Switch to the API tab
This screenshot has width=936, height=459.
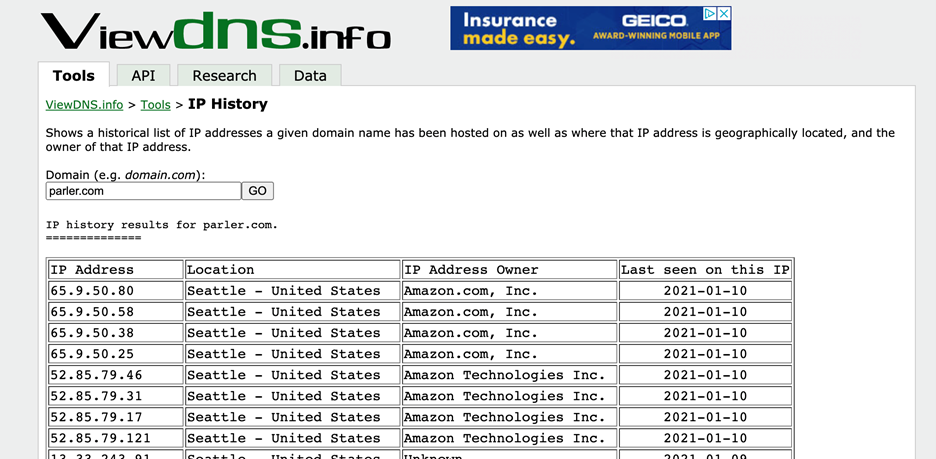[143, 76]
